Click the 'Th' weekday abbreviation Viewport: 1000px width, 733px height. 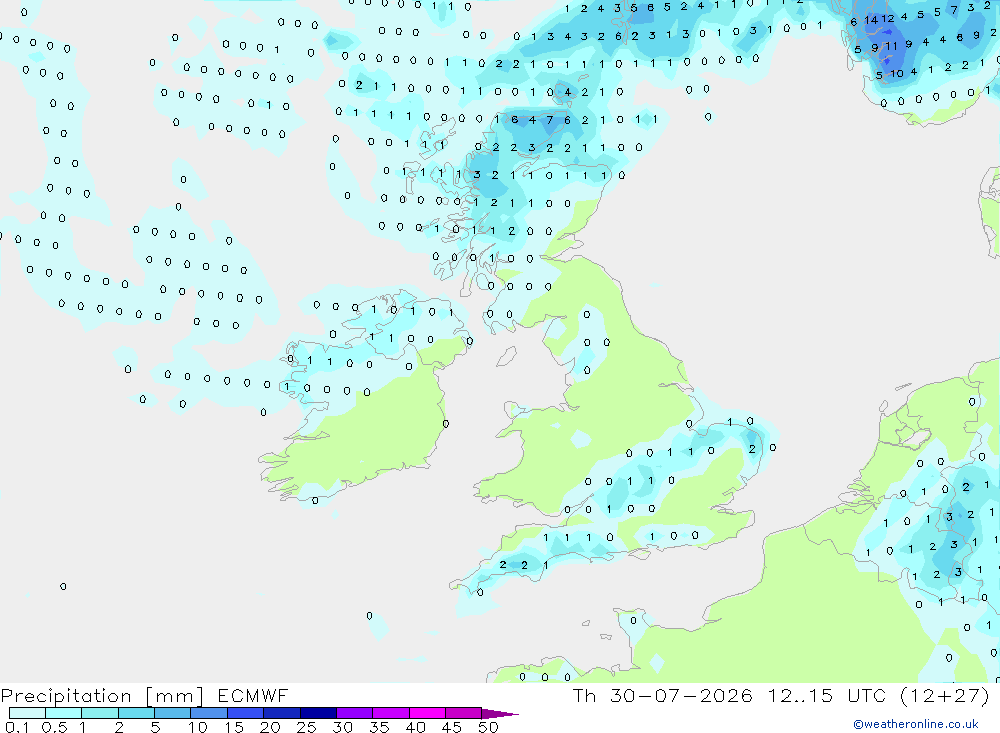[584, 695]
